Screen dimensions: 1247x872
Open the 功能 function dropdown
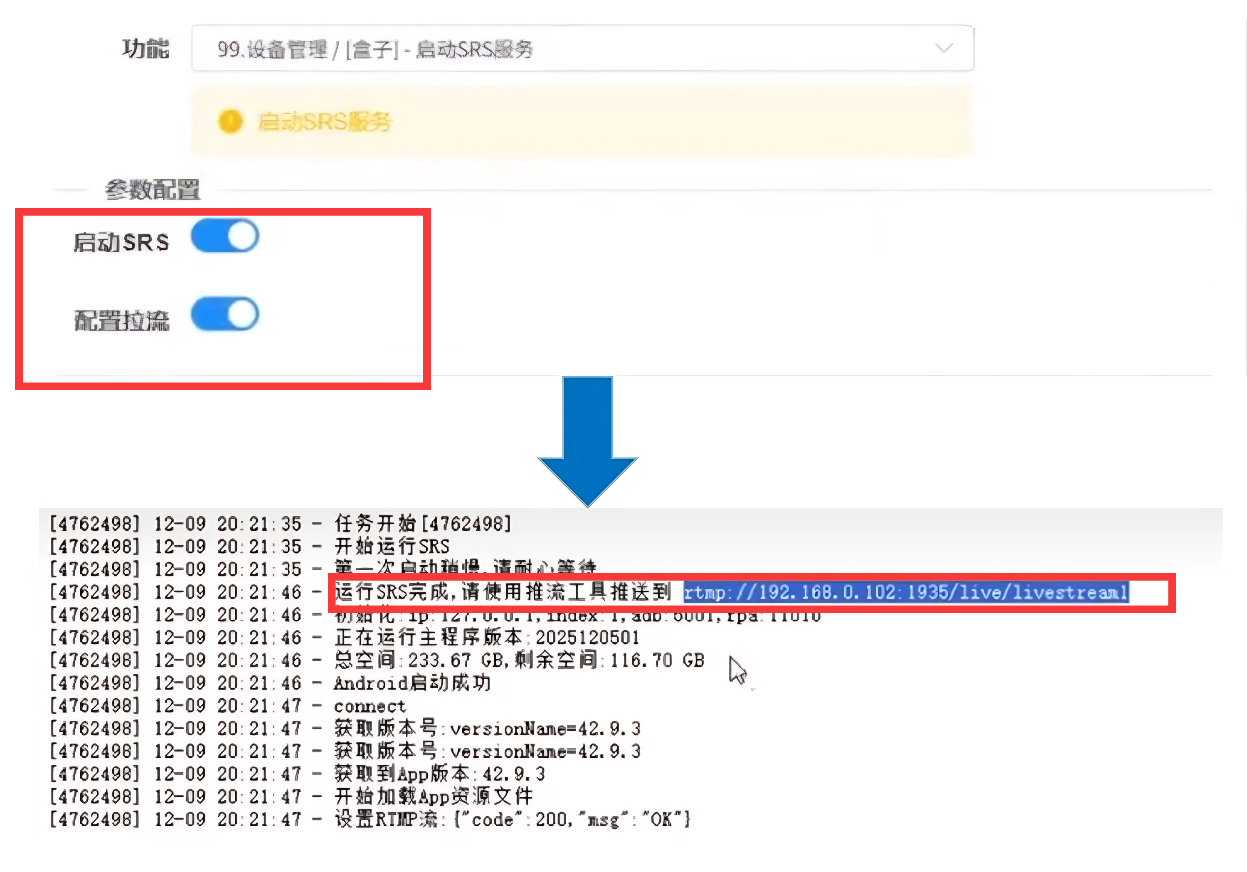tap(585, 47)
